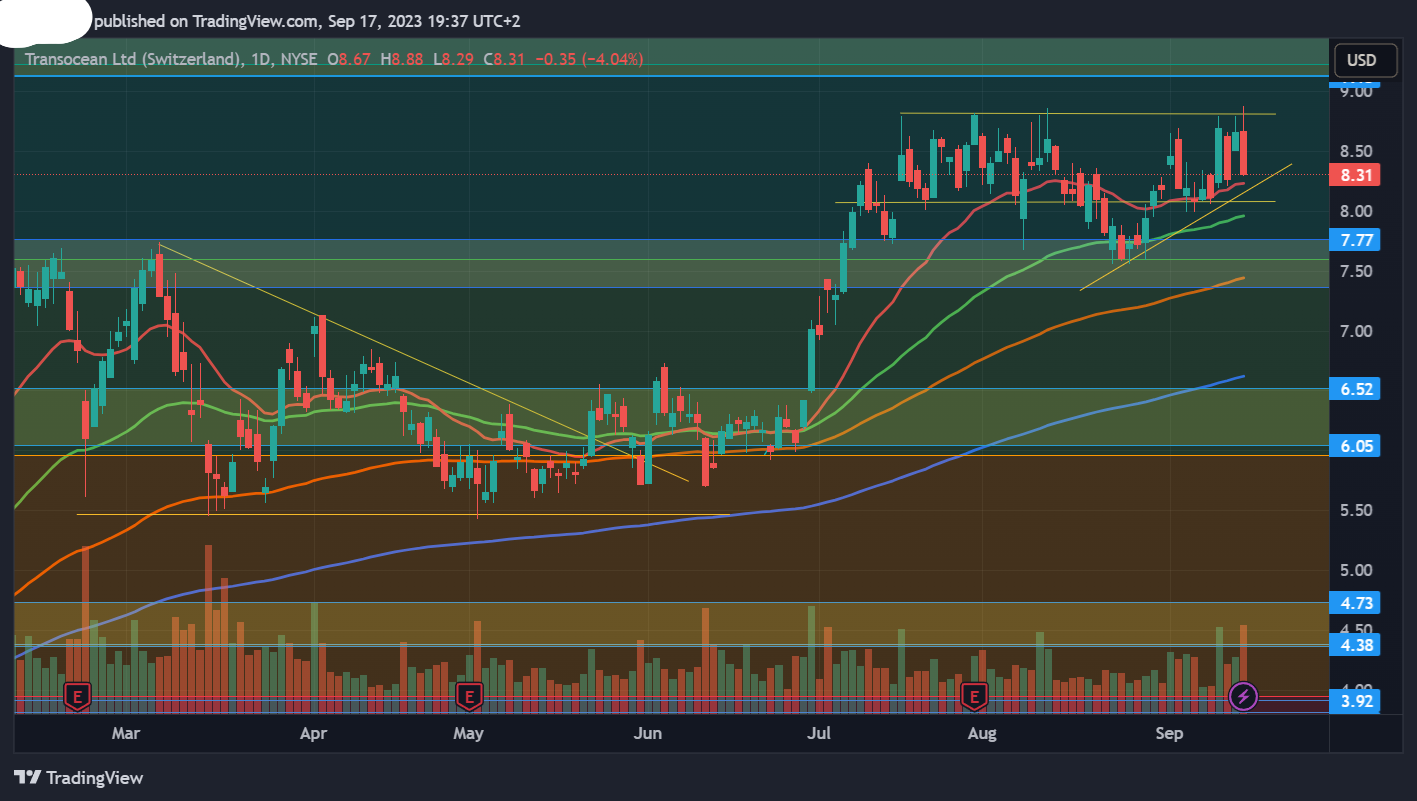This screenshot has width=1417, height=801.
Task: Click the NYSE exchange label
Action: pyautogui.click(x=299, y=59)
